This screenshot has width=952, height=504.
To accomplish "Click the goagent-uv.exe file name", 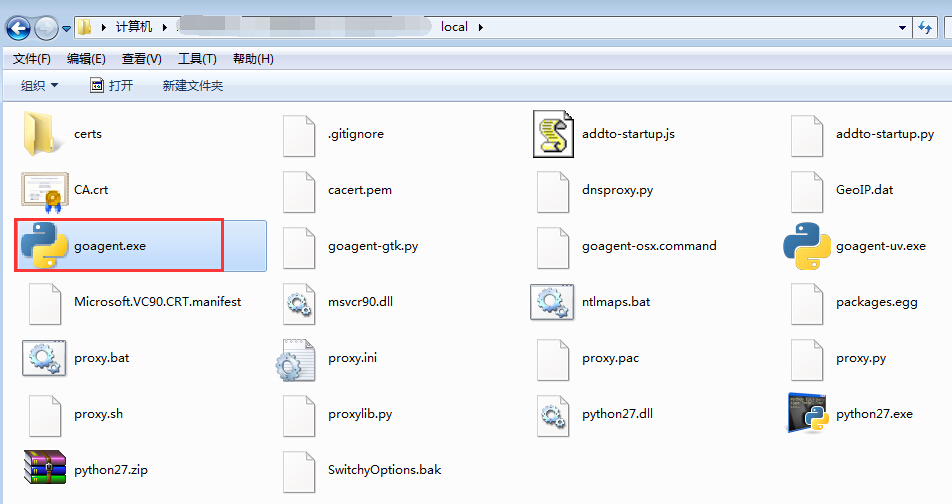I will (x=881, y=246).
